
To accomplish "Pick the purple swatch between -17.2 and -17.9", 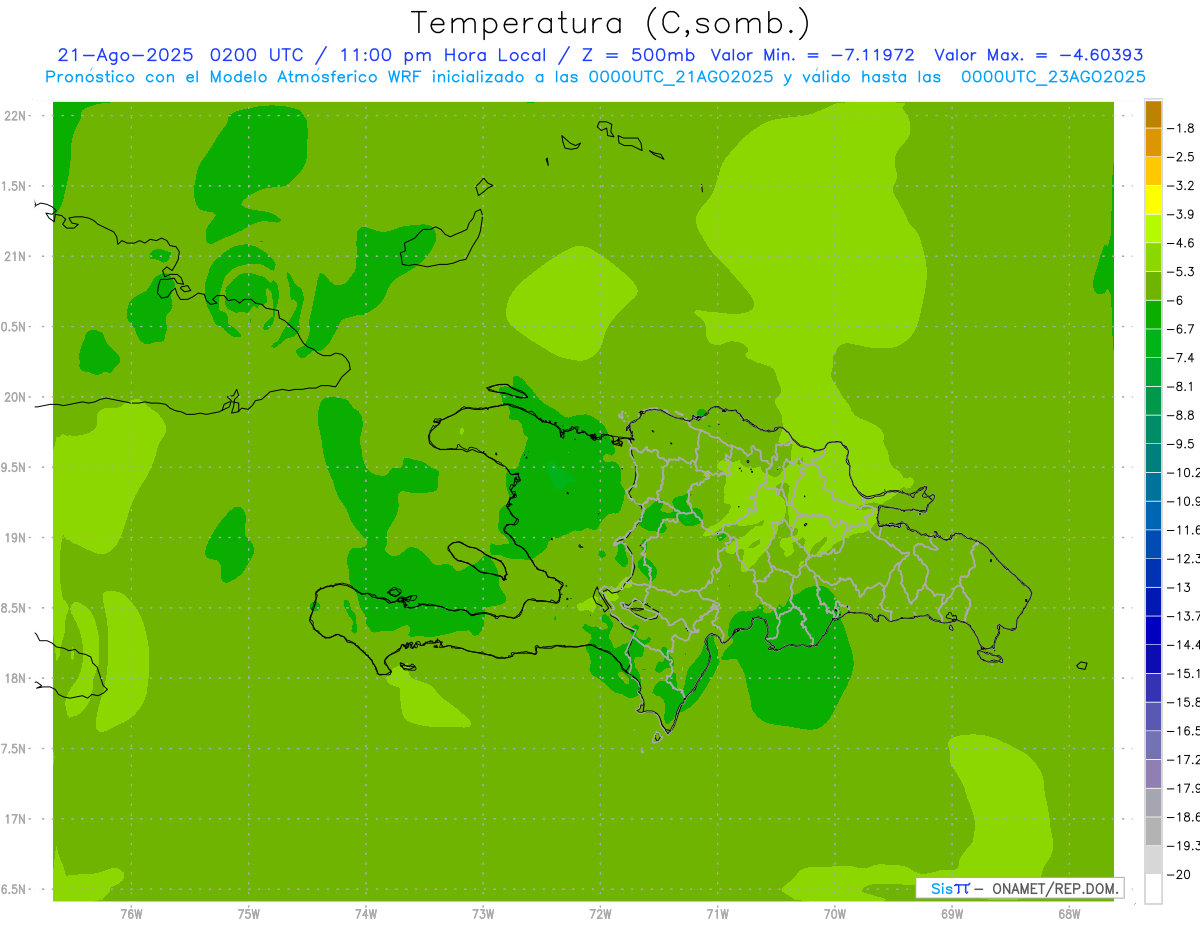I will click(x=1153, y=774).
